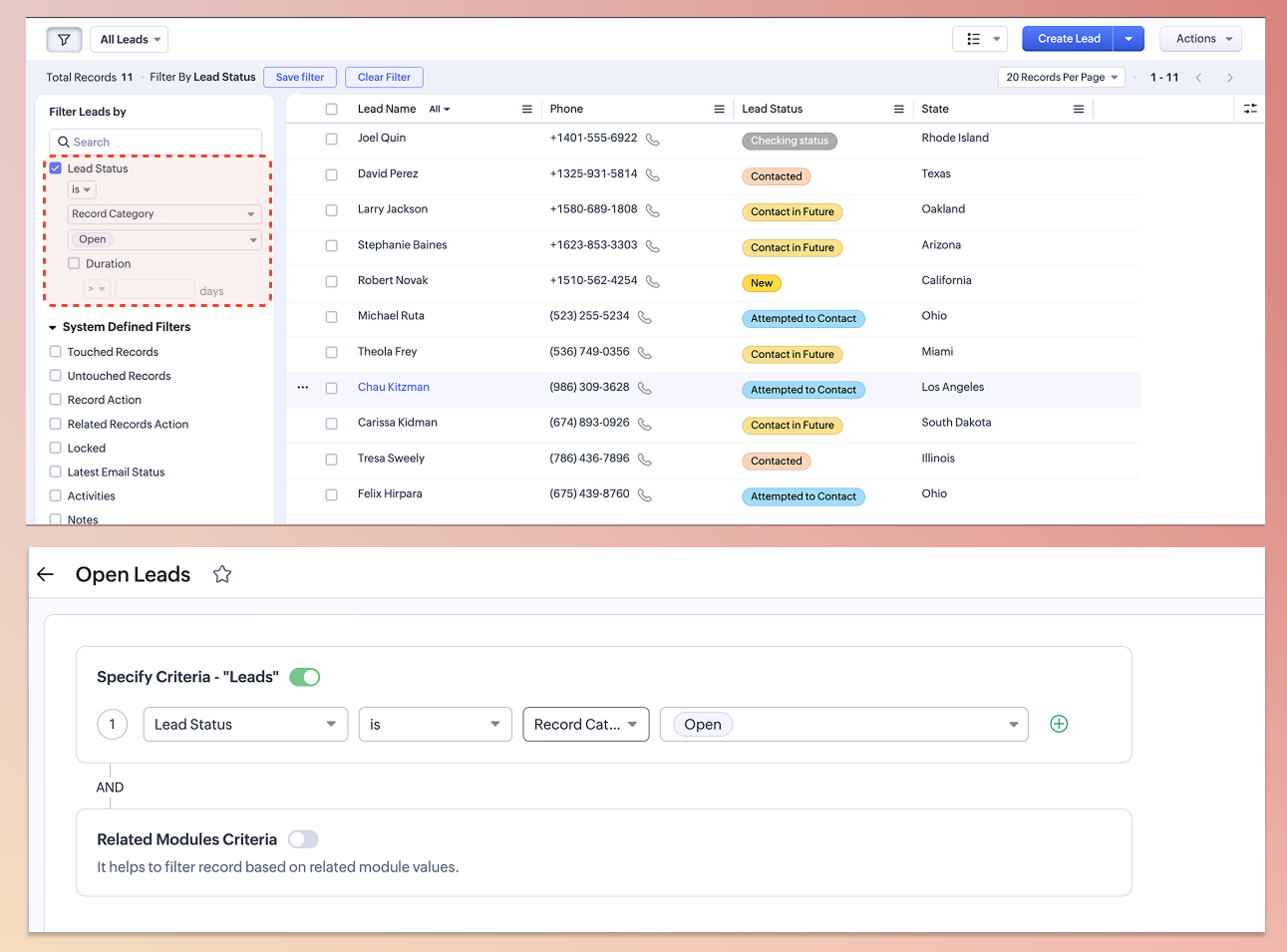Screen dimensions: 1287x952
Task: Click the filter funnel icon
Action: tap(64, 40)
